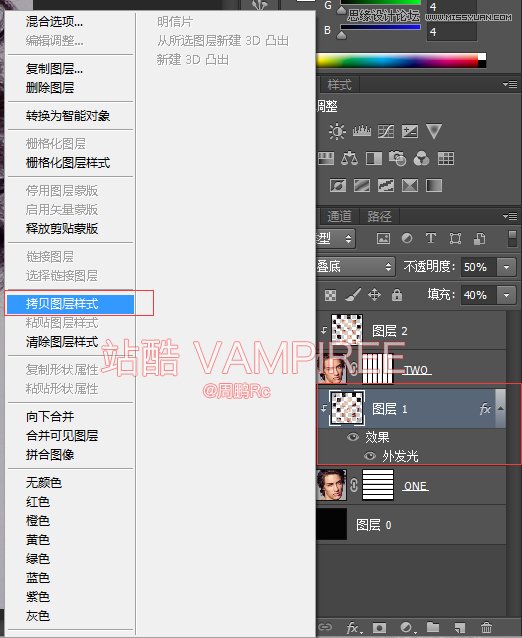This screenshot has width=522, height=638.
Task: Toggle lock all
Action: pyautogui.click(x=397, y=295)
